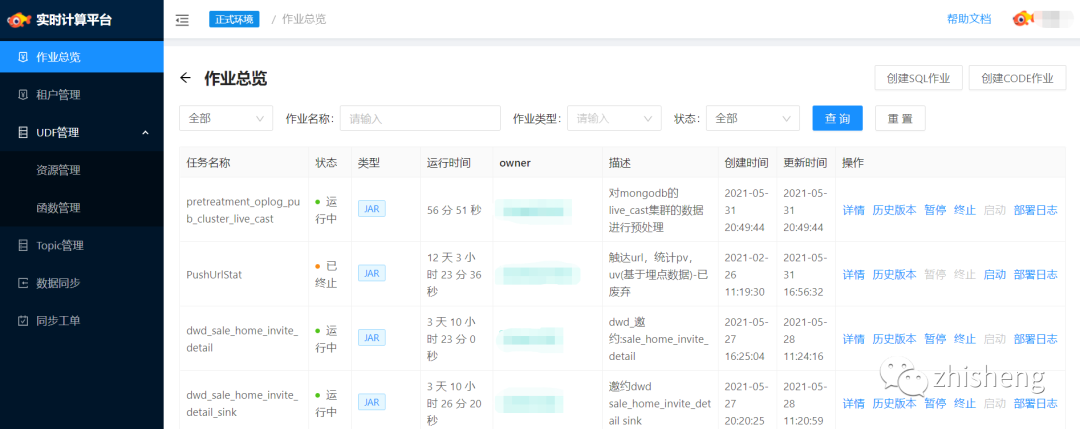
Task: Click task name pretreatment_oplog_pub_cluster_live_cast
Action: (x=243, y=210)
